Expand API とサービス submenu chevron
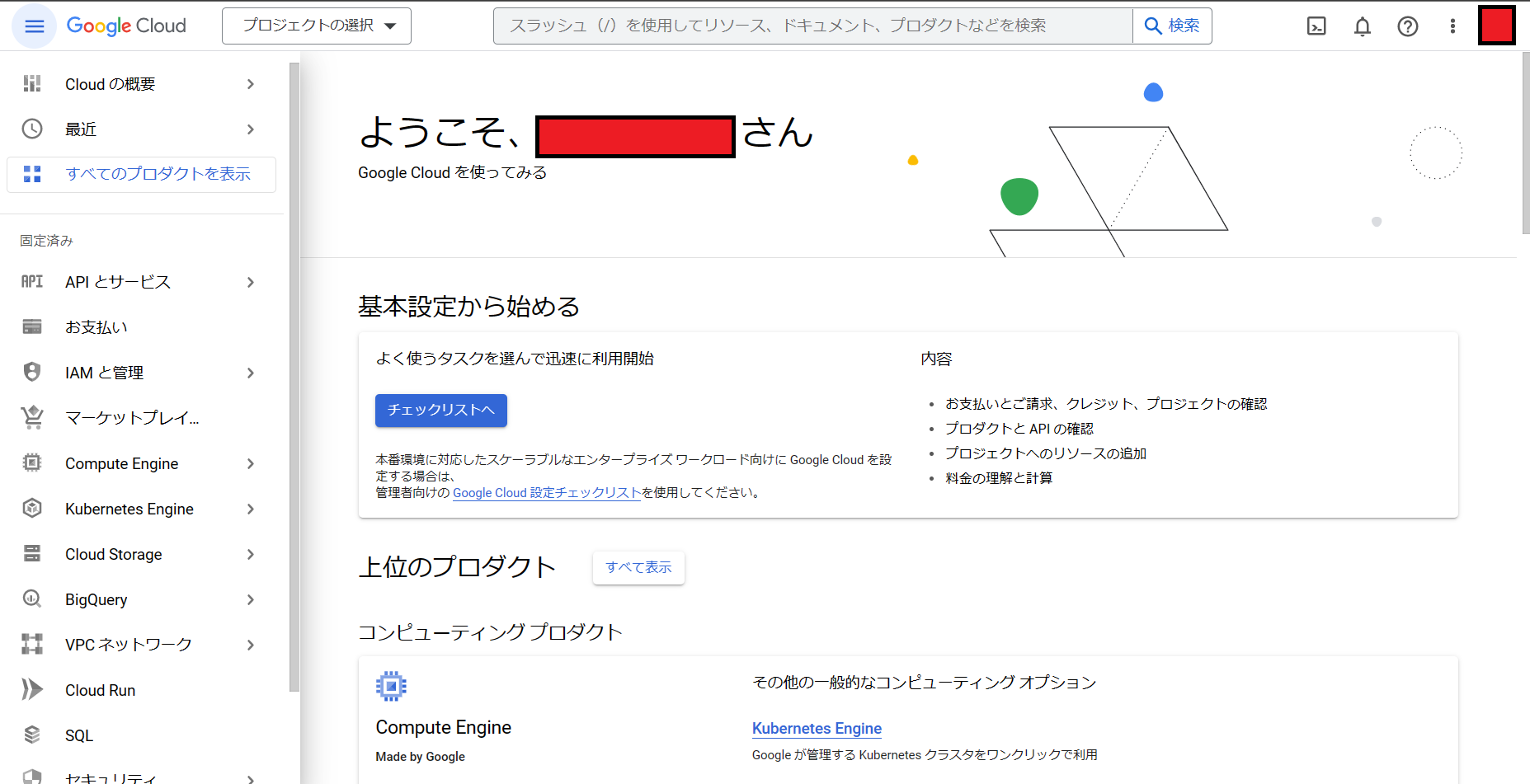The image size is (1530, 784). (251, 282)
